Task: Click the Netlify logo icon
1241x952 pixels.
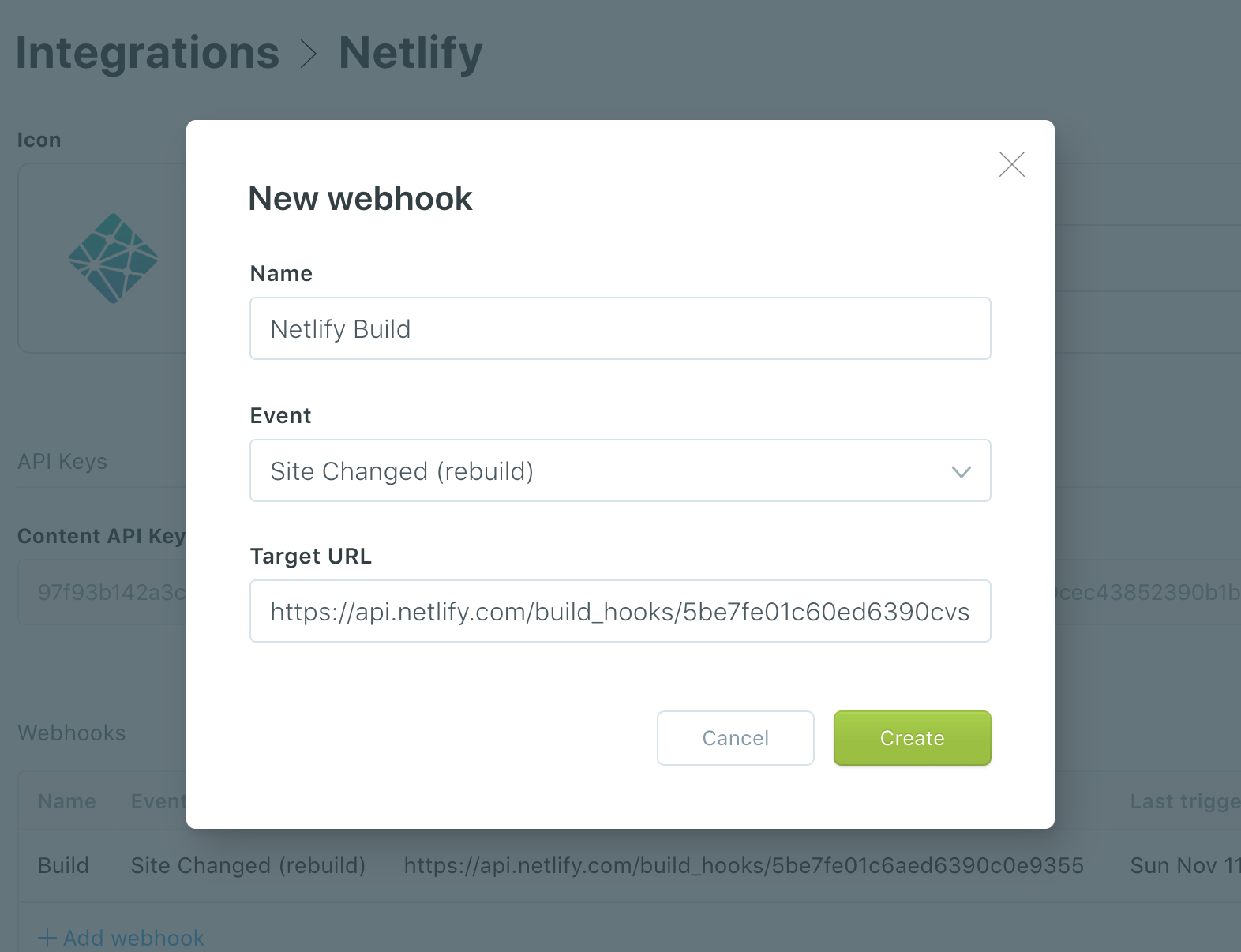Action: [113, 258]
